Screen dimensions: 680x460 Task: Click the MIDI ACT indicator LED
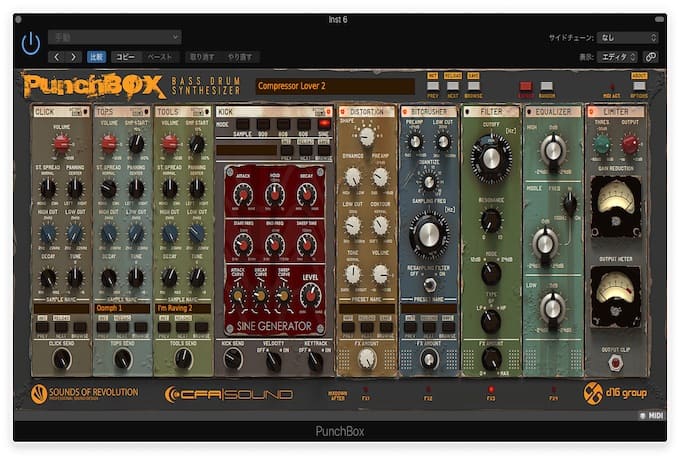coord(612,87)
